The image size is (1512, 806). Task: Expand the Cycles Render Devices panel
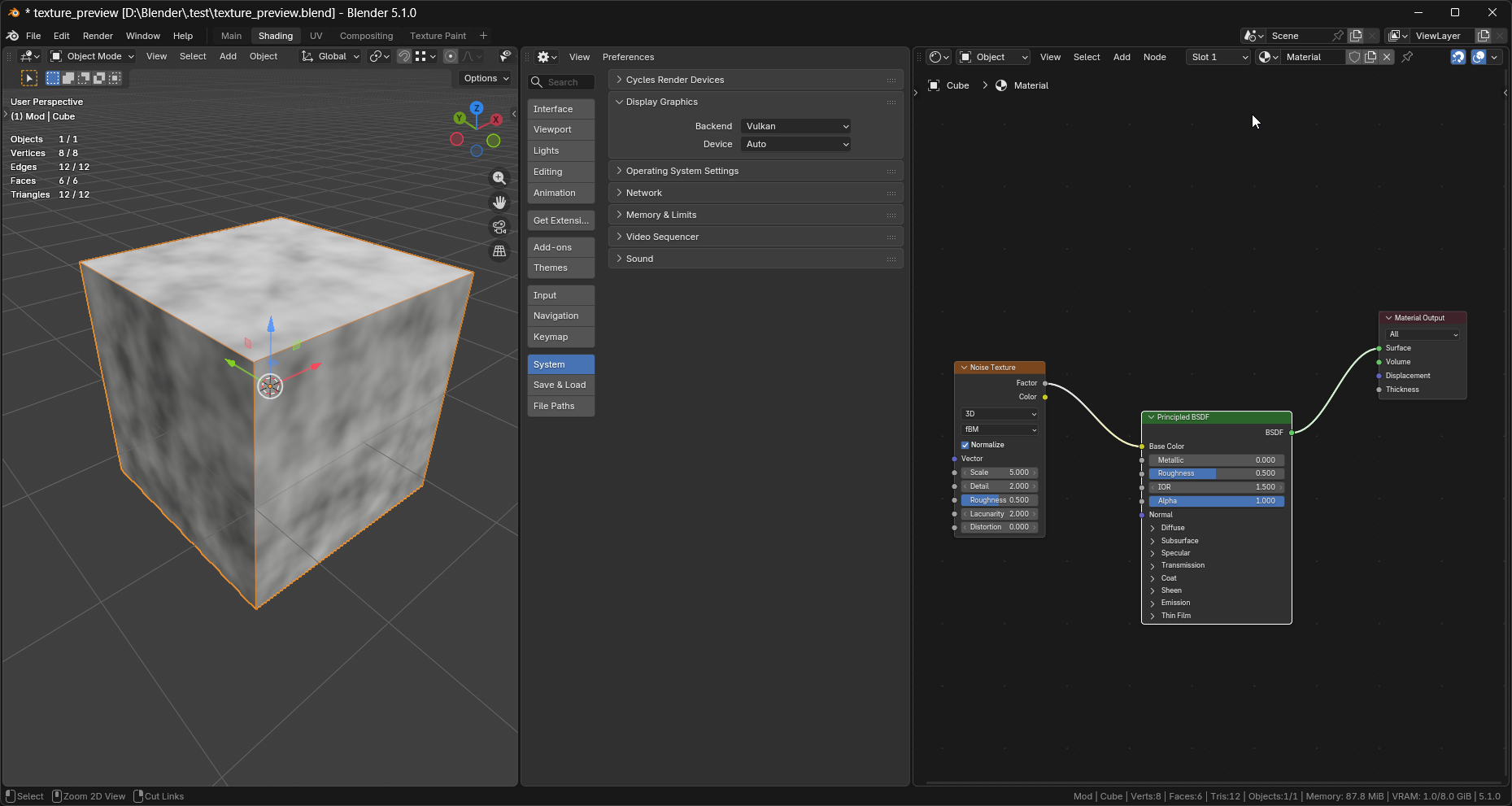(756, 80)
